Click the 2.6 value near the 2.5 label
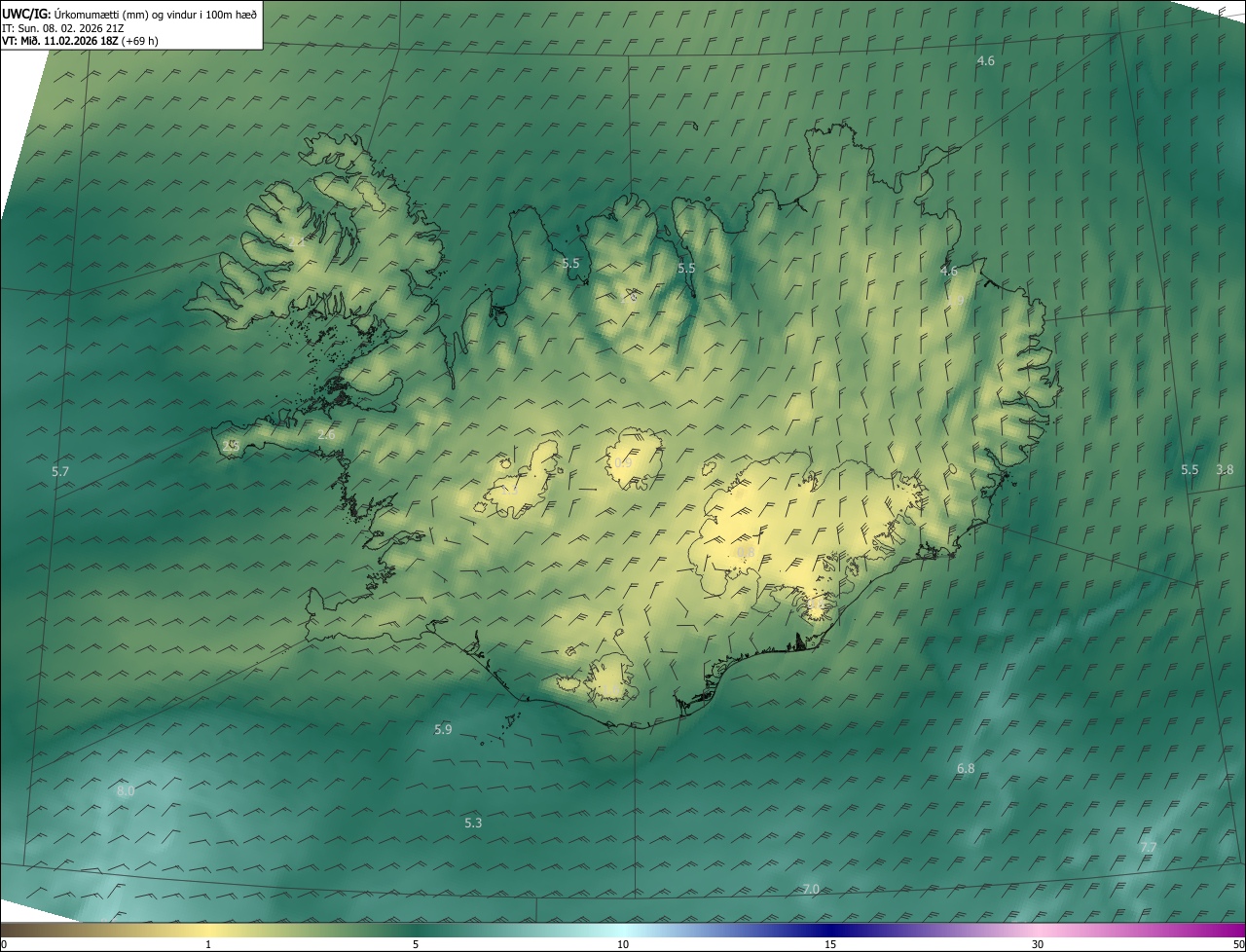Viewport: 1246px width, 952px height. 326,434
